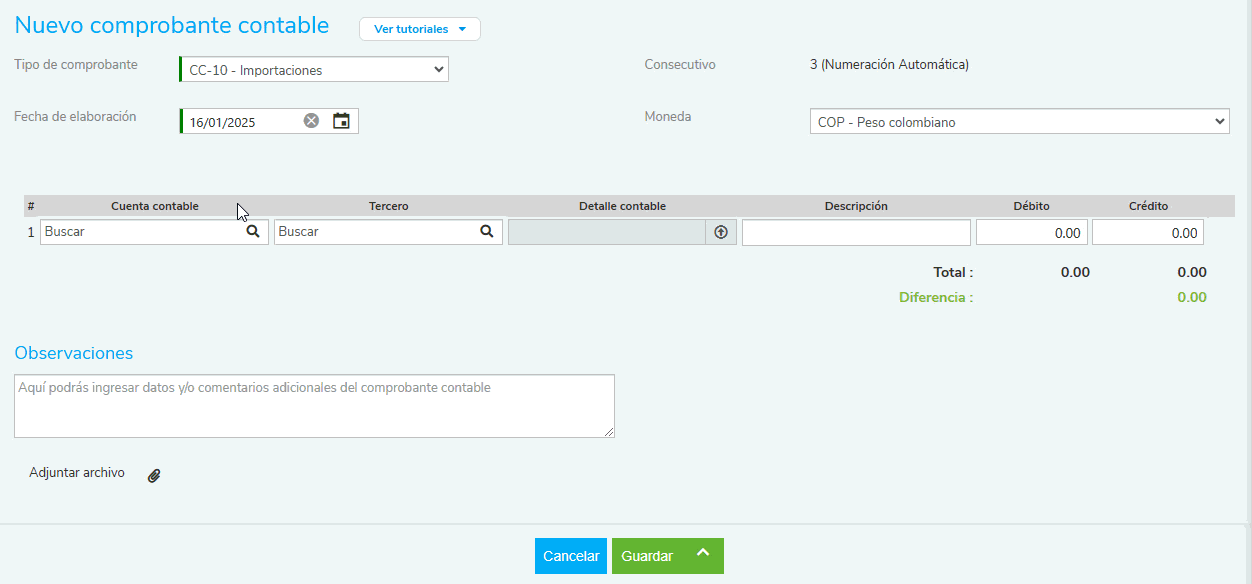Screen dimensions: 1252x584
Task: Open the Tipo de comprobante dropdown
Action: click(x=314, y=69)
